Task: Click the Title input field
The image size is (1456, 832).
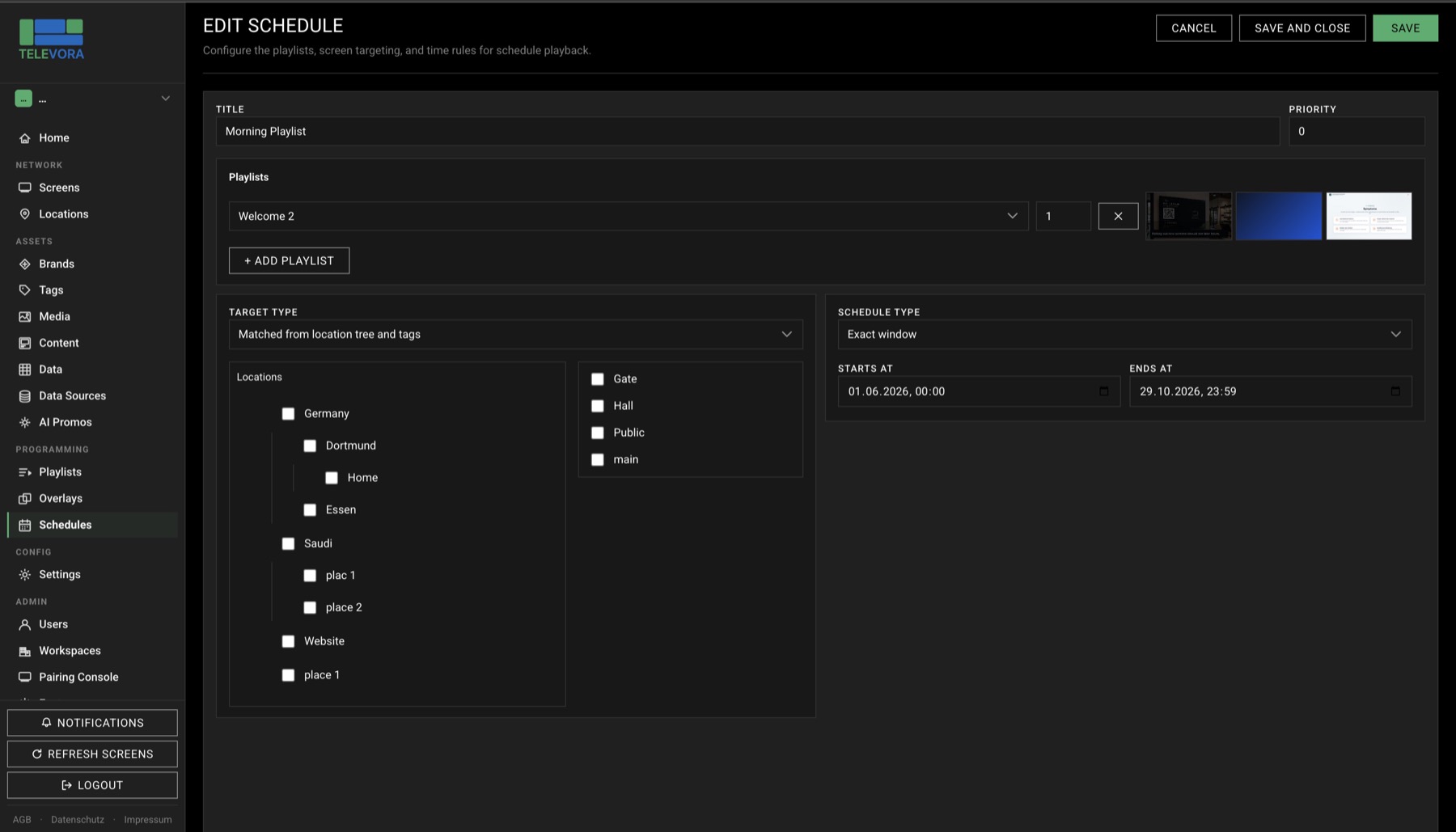Action: click(747, 131)
